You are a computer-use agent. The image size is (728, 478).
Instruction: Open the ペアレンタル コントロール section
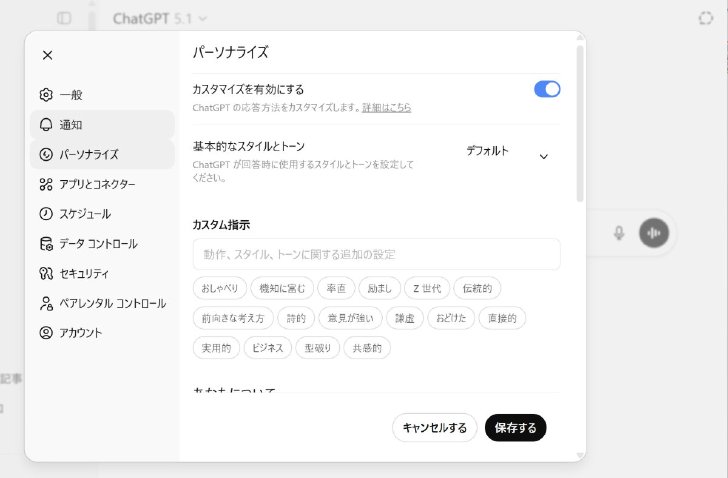click(x=102, y=304)
